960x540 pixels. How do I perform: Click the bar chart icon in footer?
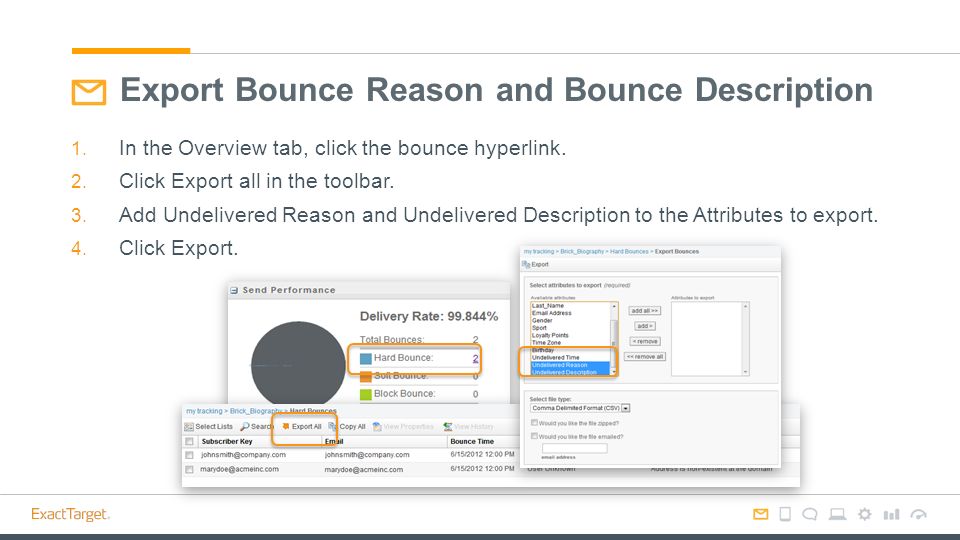[x=891, y=514]
